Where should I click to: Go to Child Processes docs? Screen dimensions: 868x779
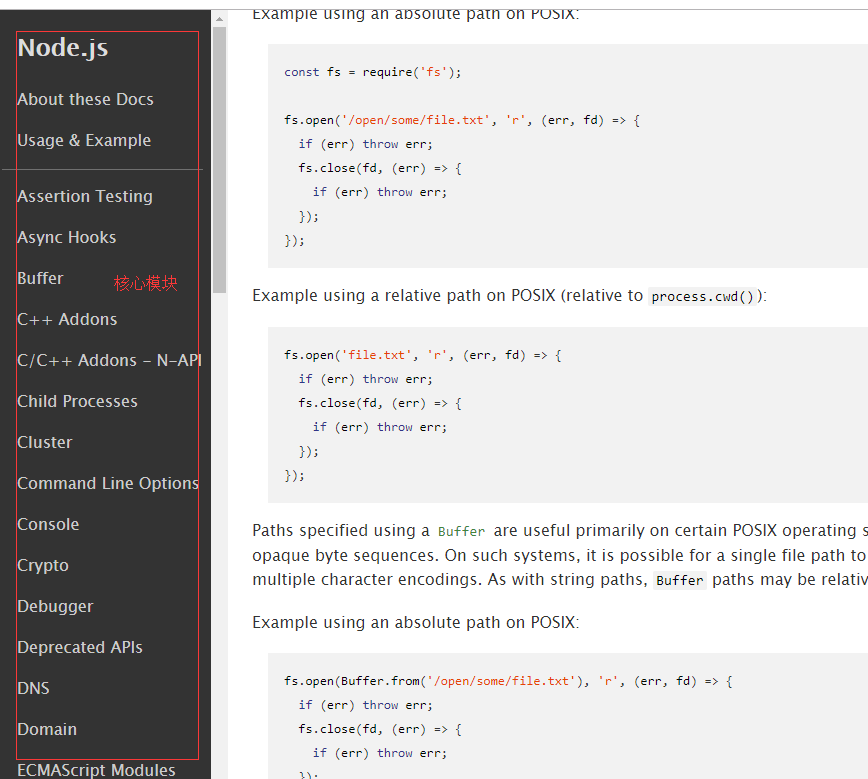[77, 401]
